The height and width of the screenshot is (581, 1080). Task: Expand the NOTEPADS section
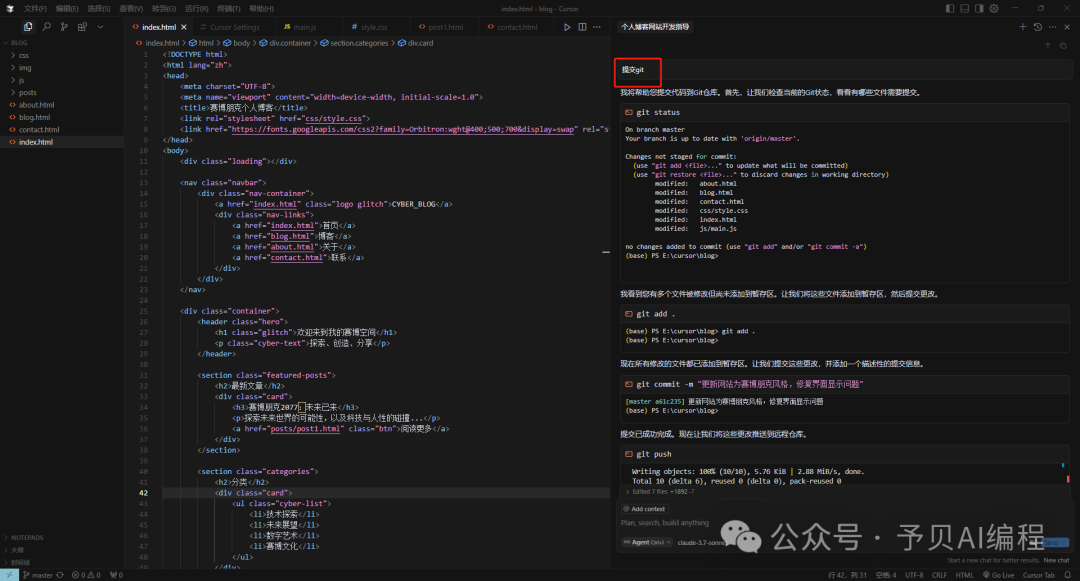pos(26,537)
